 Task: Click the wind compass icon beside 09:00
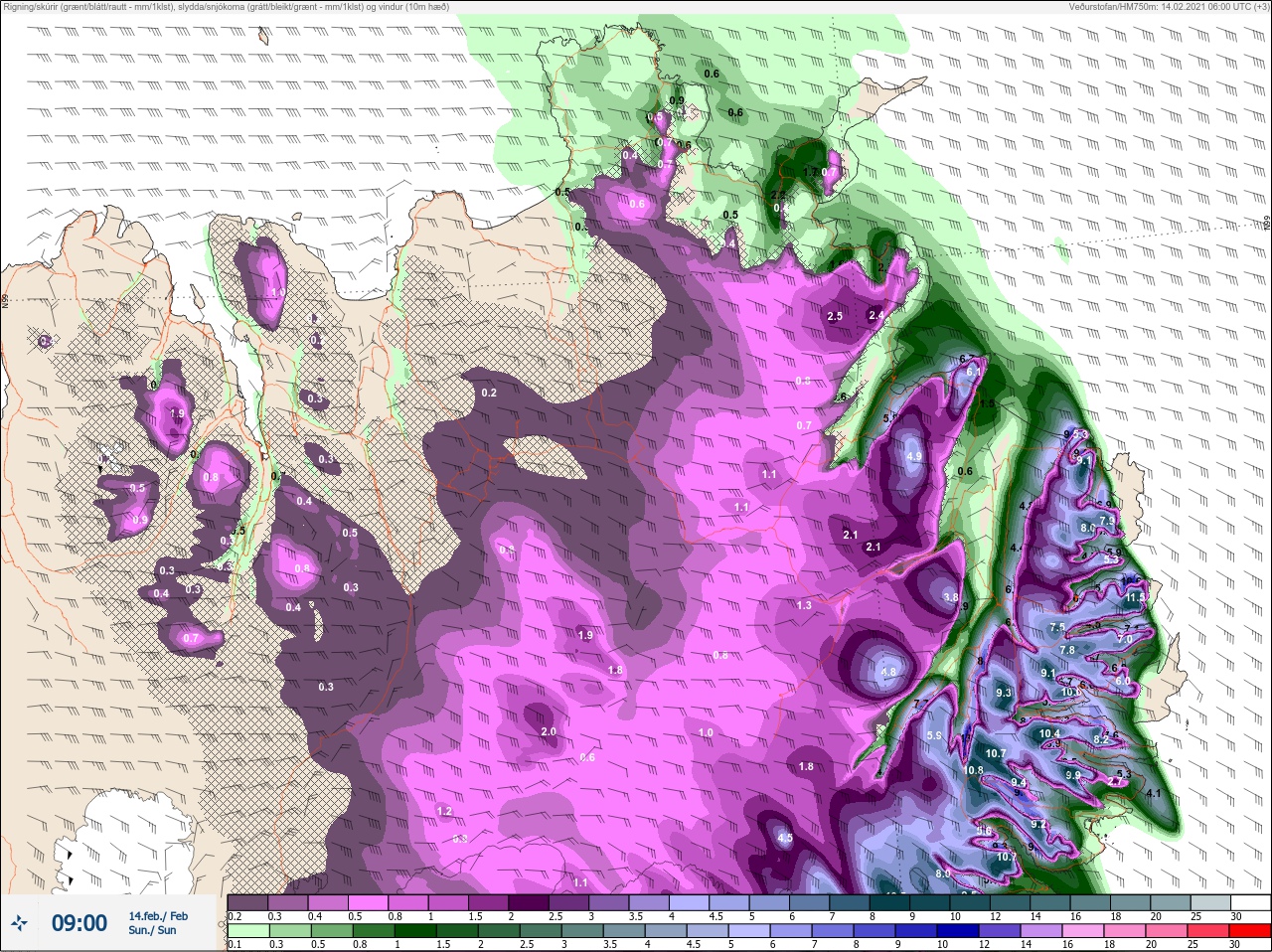coord(20,923)
